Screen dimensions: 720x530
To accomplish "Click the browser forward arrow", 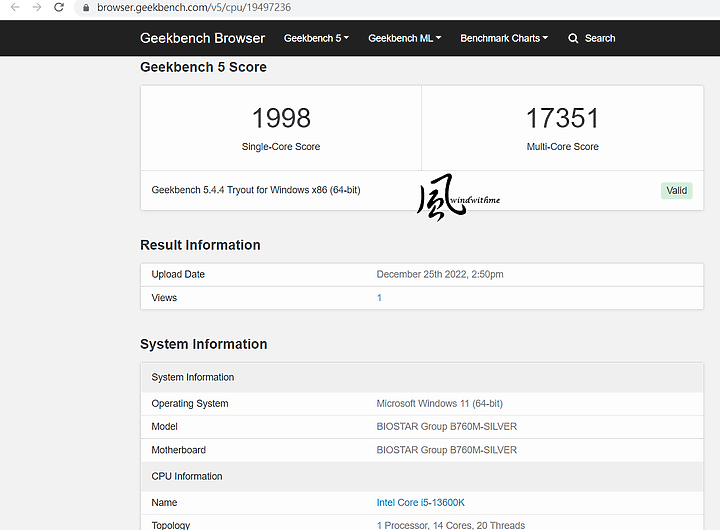I will pos(37,7).
